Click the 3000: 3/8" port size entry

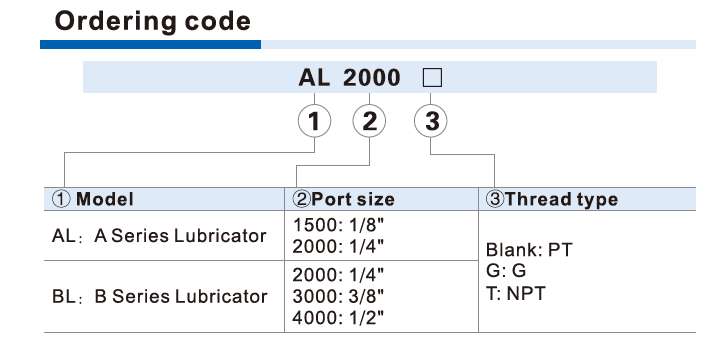[338, 296]
